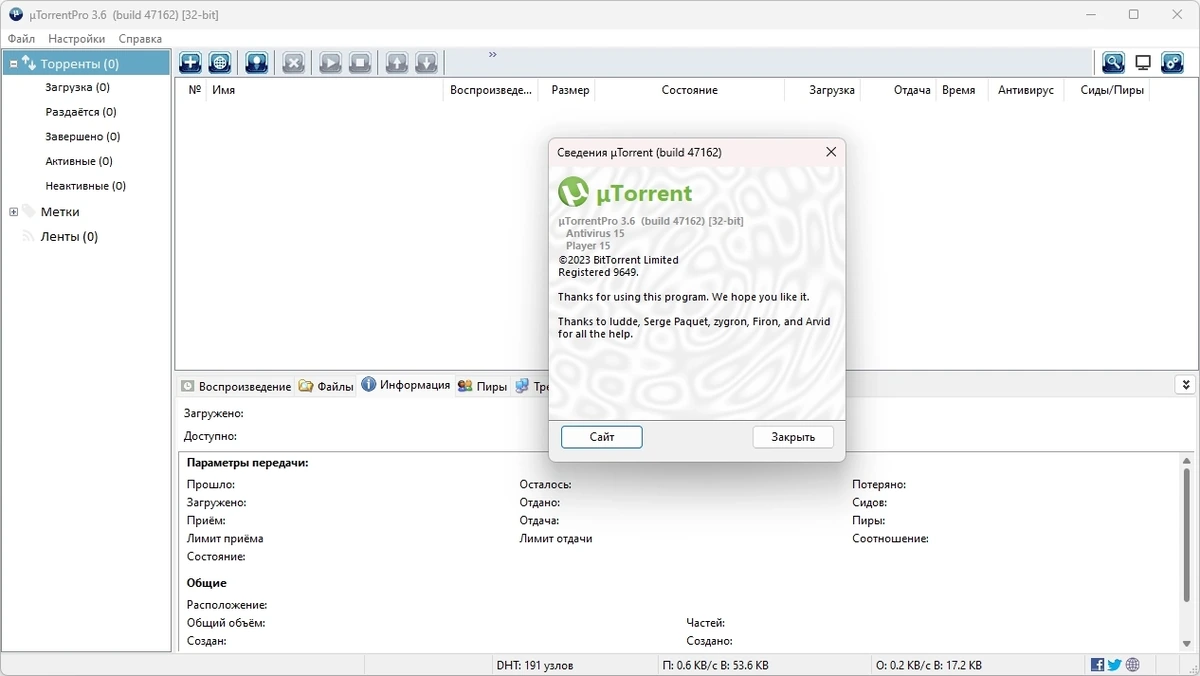Click the Stop torrent square icon

point(360,62)
